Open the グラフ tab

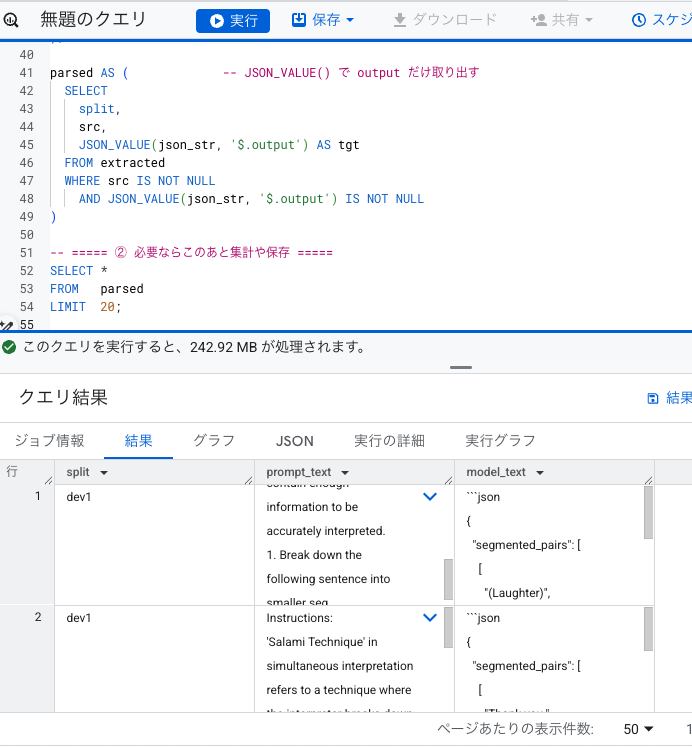214,441
